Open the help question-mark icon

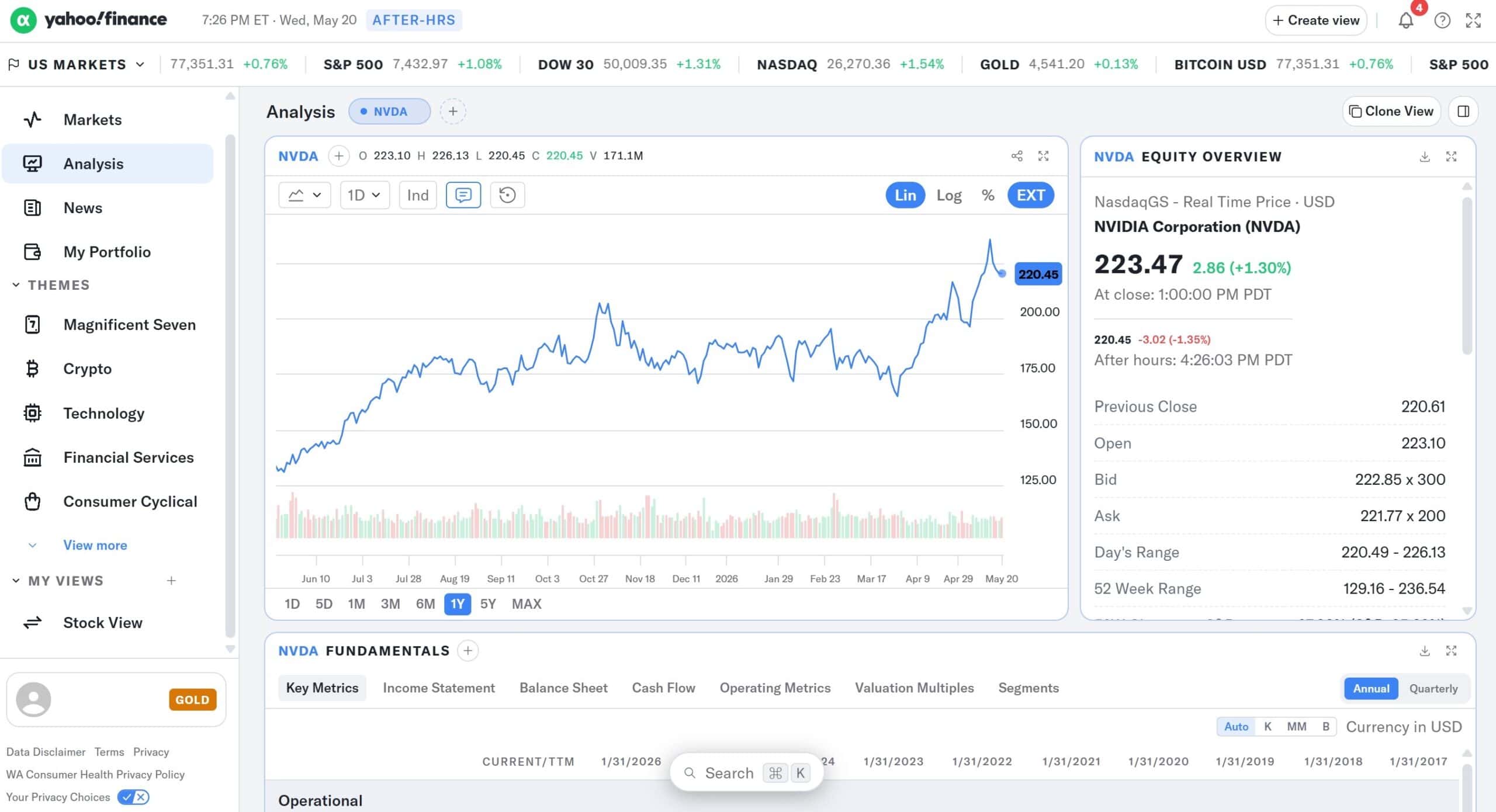(x=1442, y=20)
